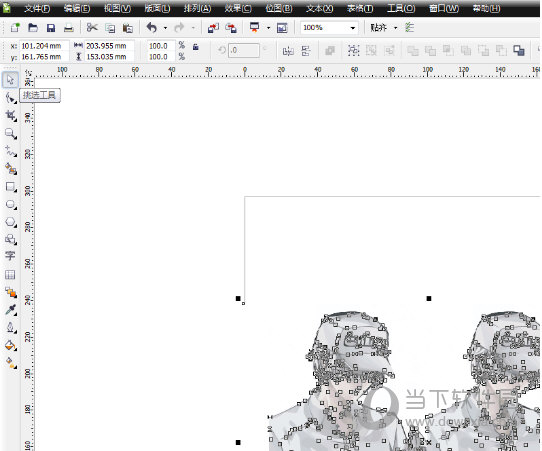Click the Application launcher icon
542x451 pixels.
tap(254, 27)
